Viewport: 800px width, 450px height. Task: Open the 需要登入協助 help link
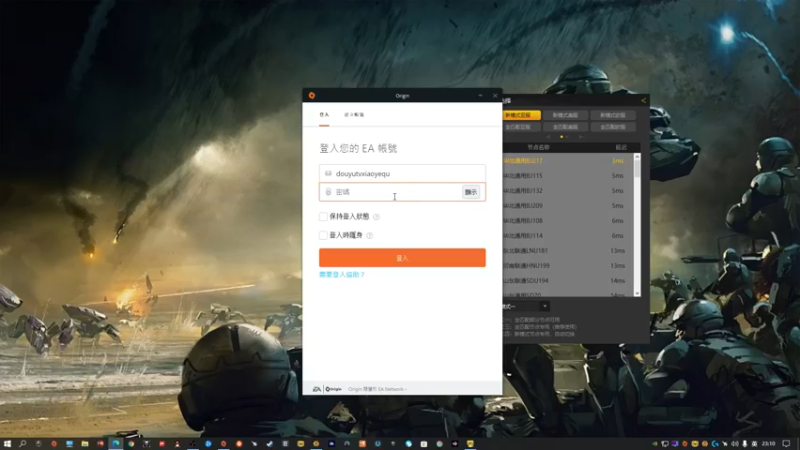[x=342, y=274]
